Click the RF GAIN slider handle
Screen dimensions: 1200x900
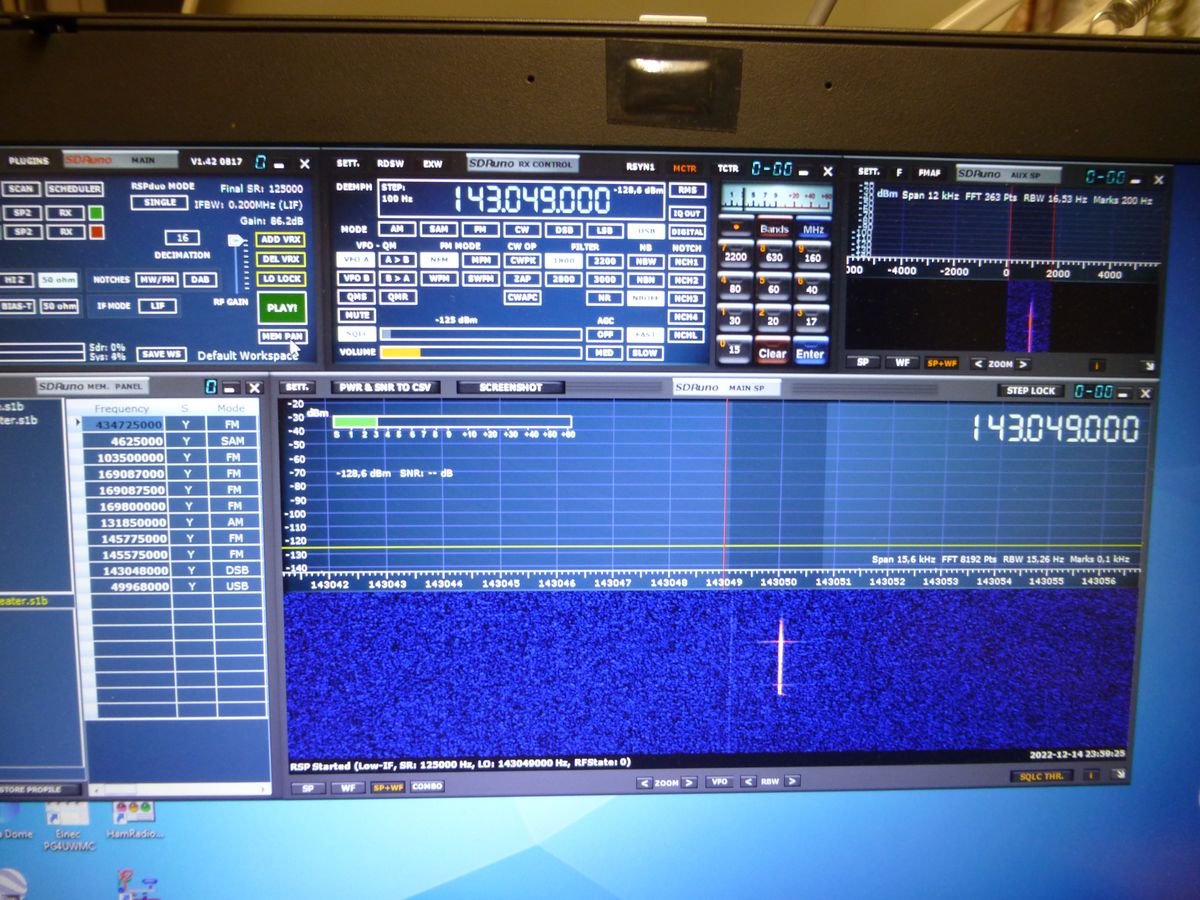(236, 241)
